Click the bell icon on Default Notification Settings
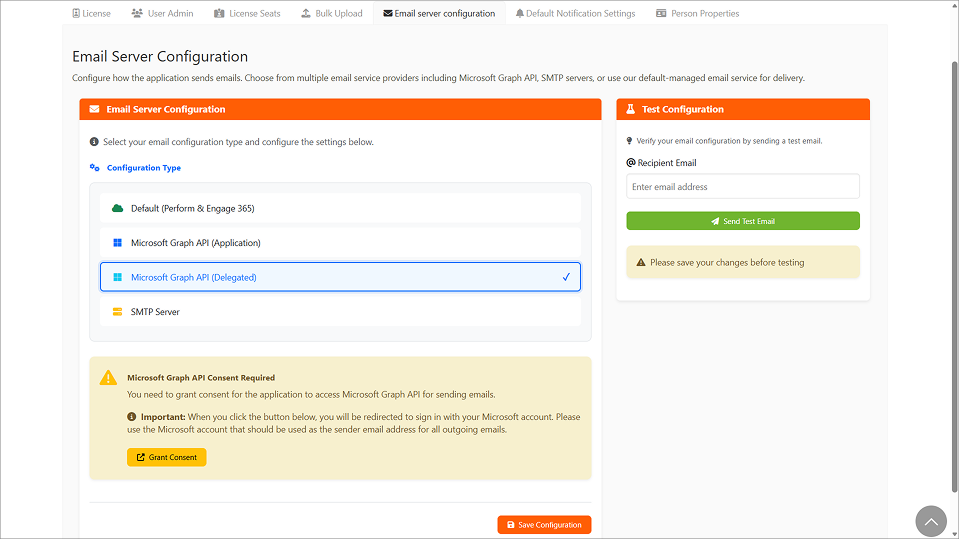 (x=519, y=13)
